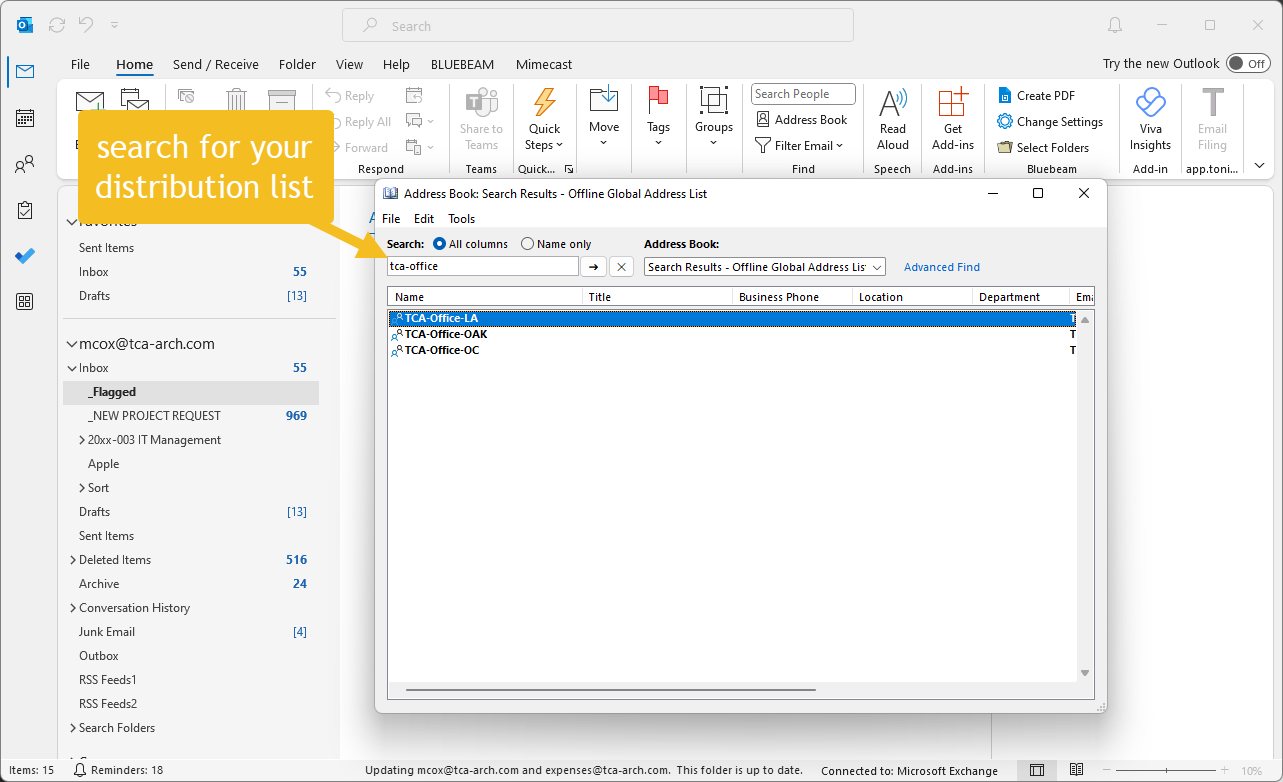Click the Undo arrow in the title bar
1283x782 pixels.
[86, 25]
